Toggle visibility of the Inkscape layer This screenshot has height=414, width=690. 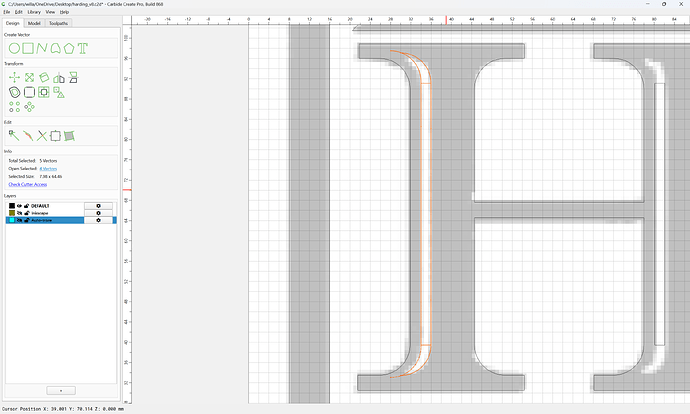click(19, 213)
